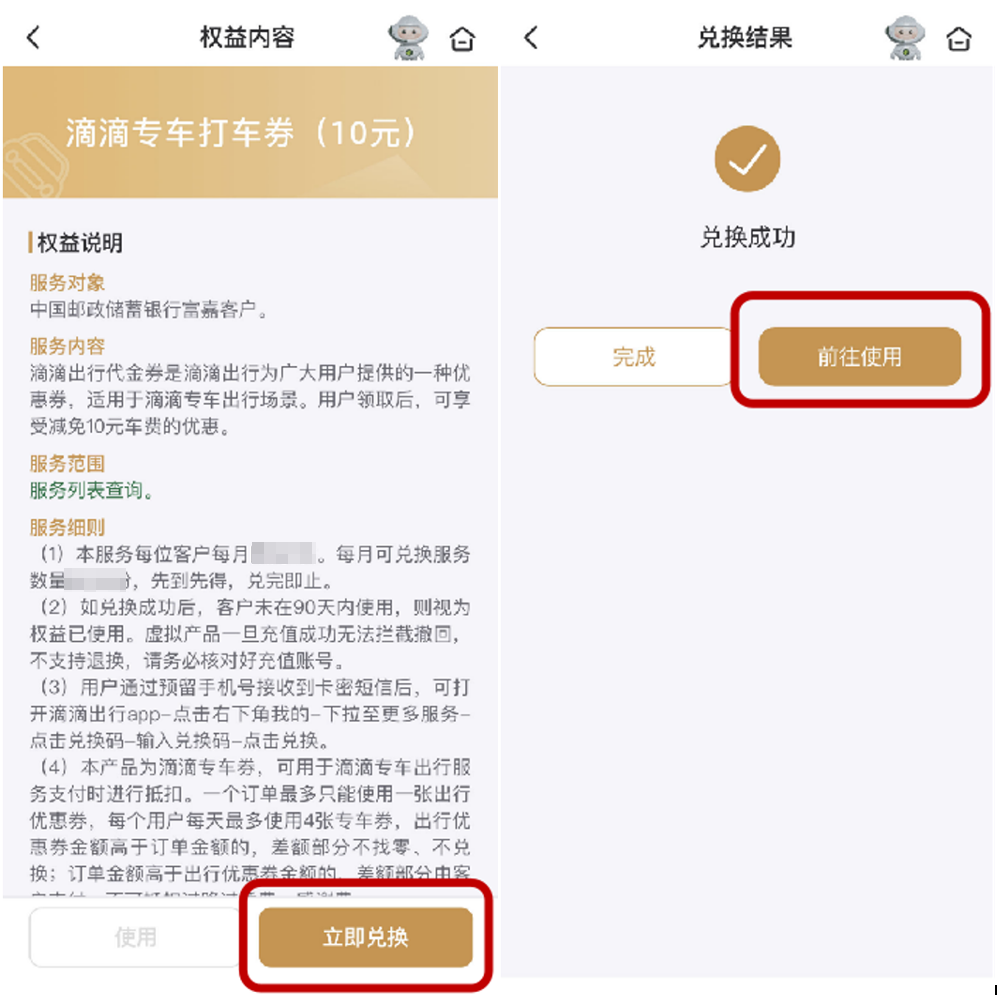Screen dimensions: 997x997
Task: Select the 权益说明 section heading
Action: click(x=79, y=243)
